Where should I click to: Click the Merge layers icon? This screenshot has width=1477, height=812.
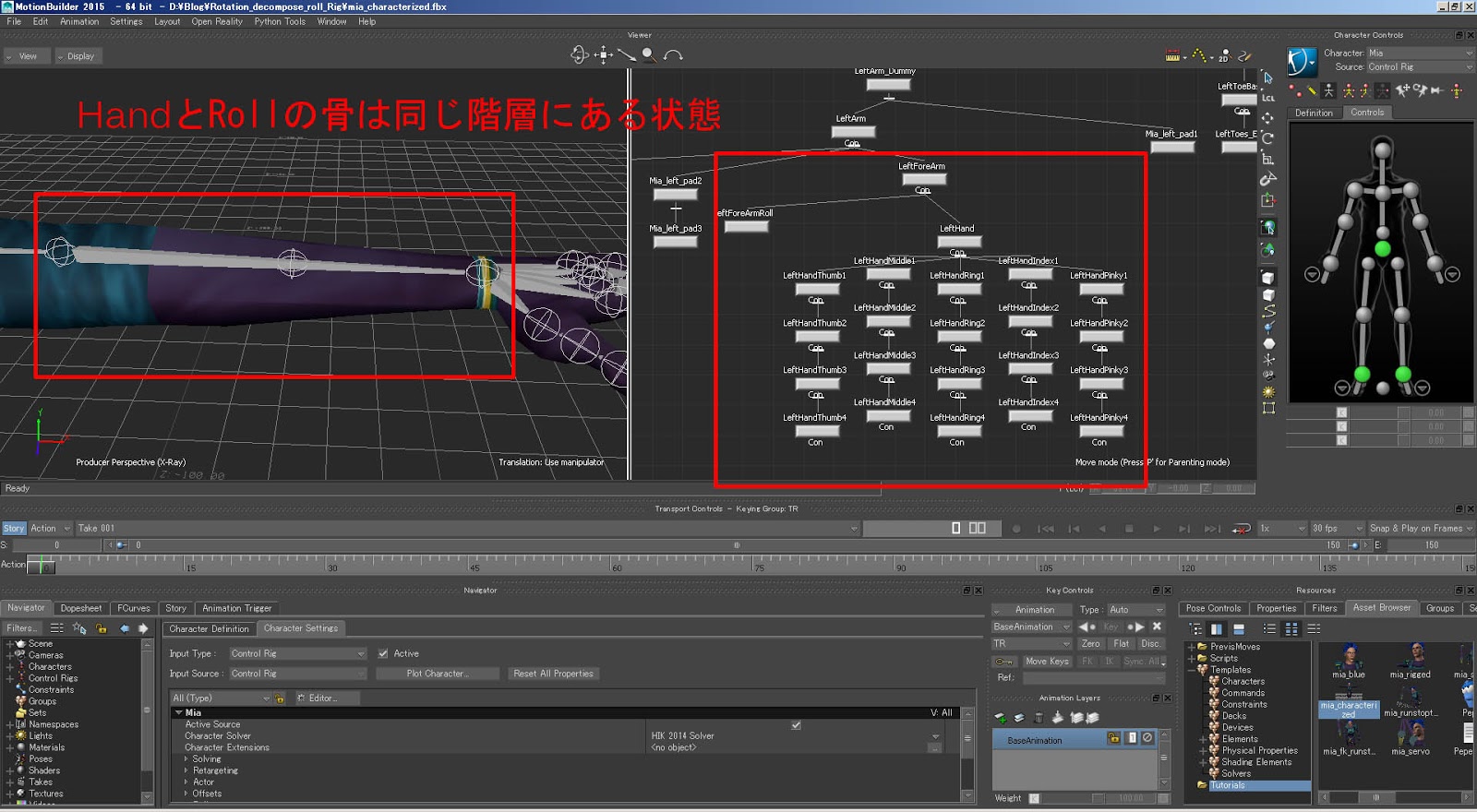(x=1057, y=718)
